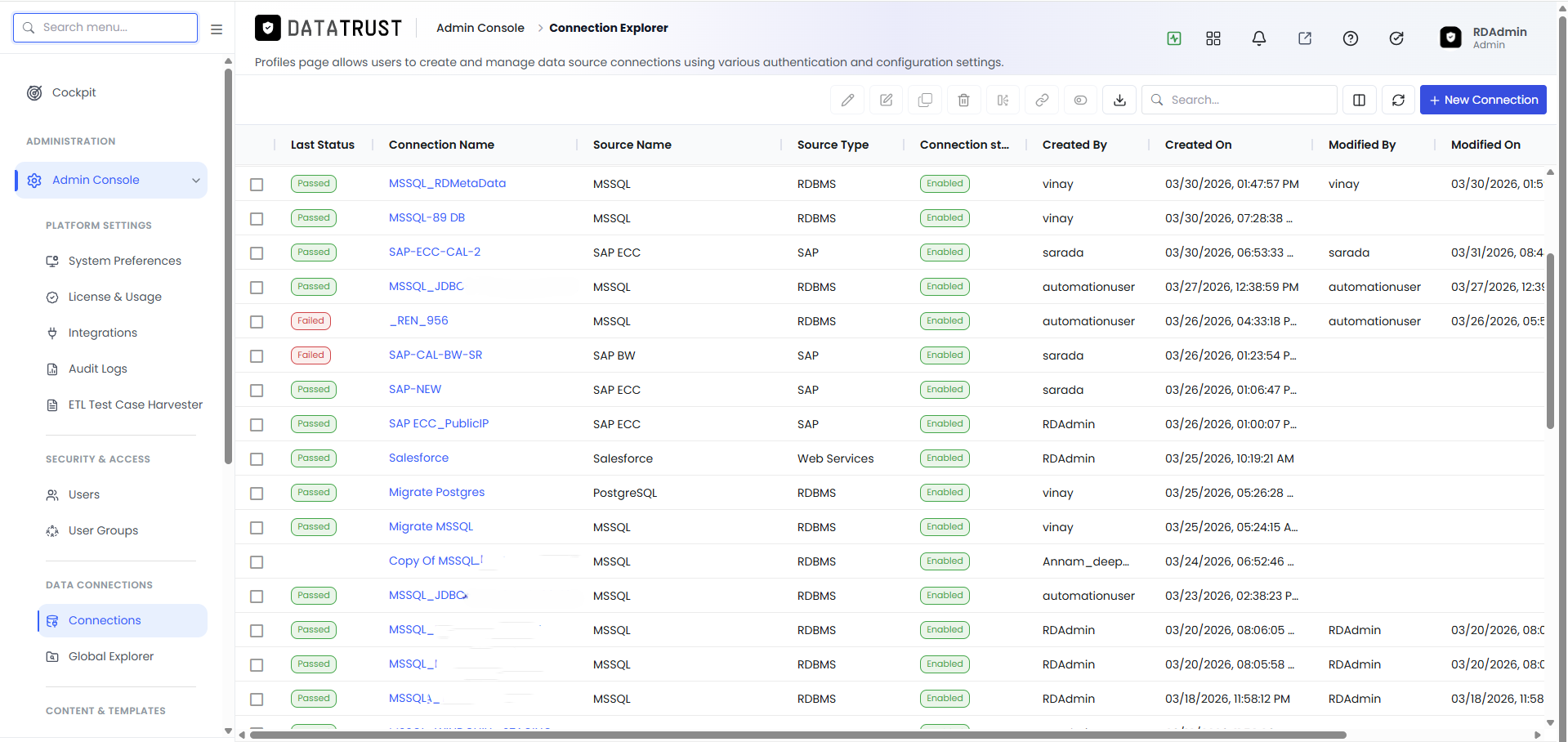This screenshot has height=742, width=1568.
Task: Click the Cockpit target icon
Action: point(34,93)
